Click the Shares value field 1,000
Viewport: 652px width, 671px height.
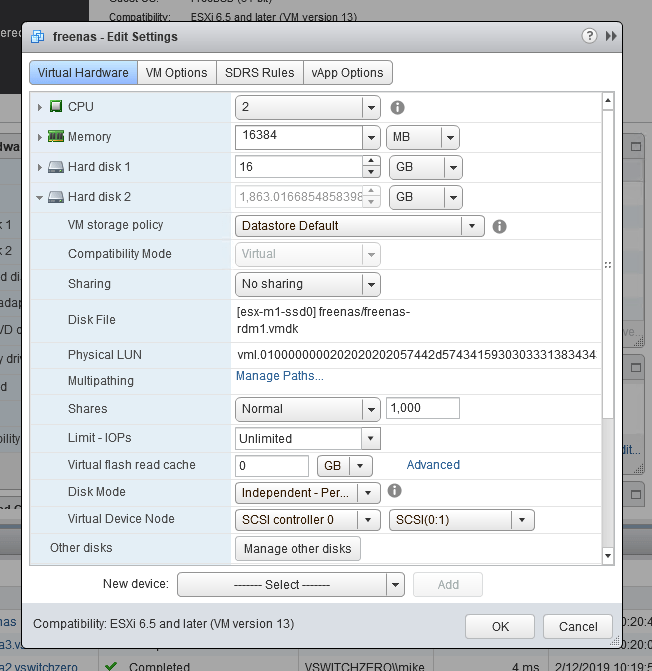click(x=423, y=408)
